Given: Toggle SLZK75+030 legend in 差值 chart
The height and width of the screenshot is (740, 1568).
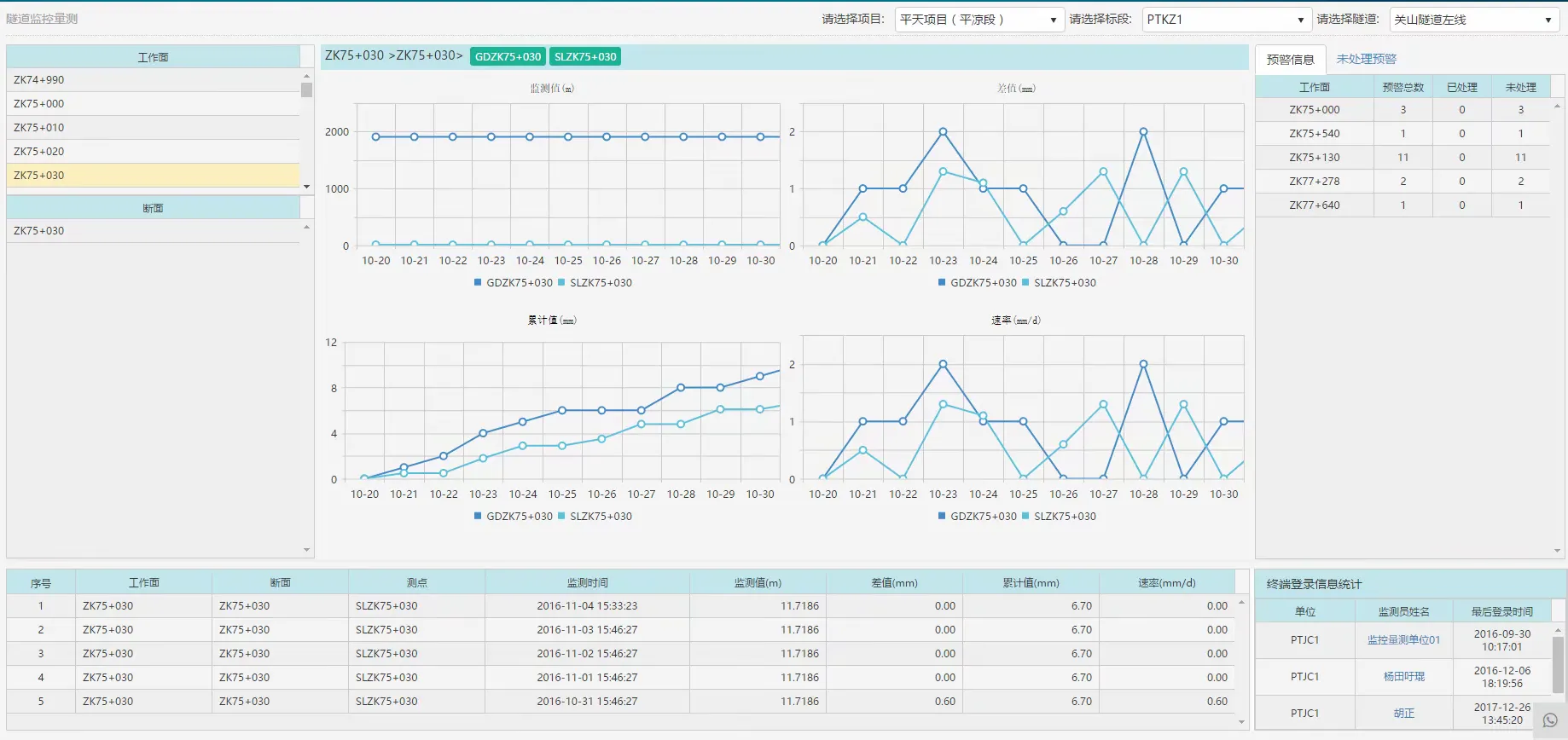Looking at the screenshot, I should [1059, 283].
